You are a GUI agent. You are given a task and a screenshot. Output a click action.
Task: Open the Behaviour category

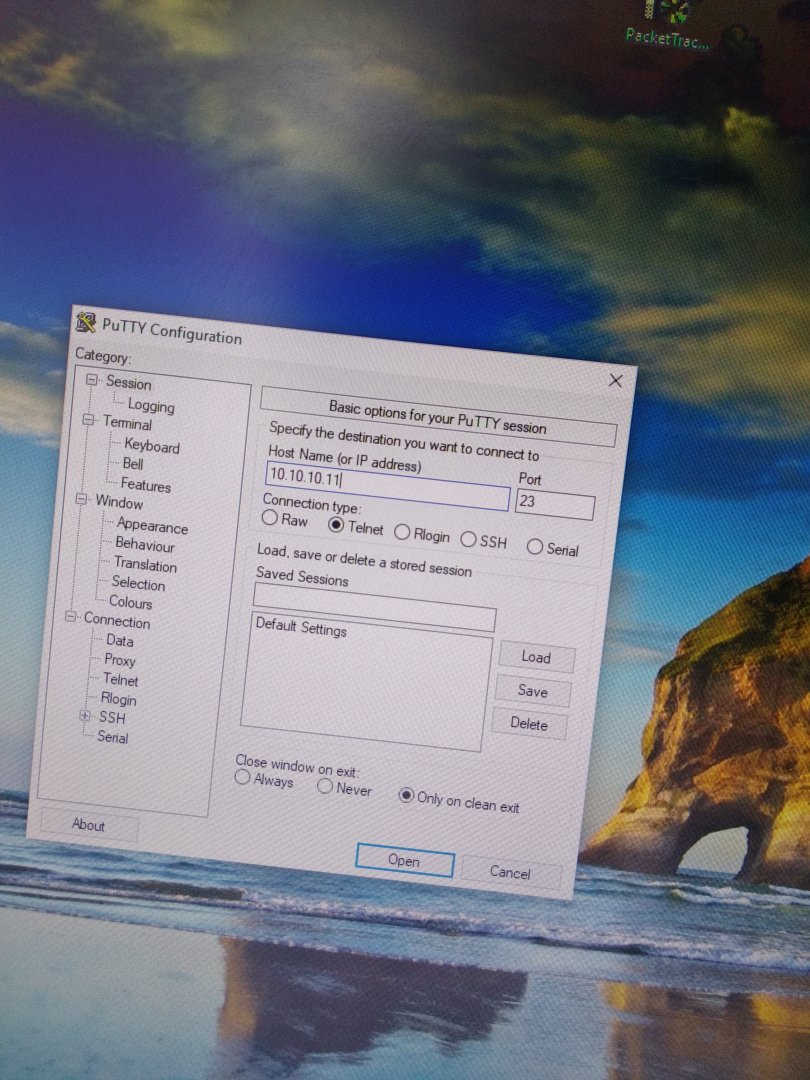[x=145, y=546]
